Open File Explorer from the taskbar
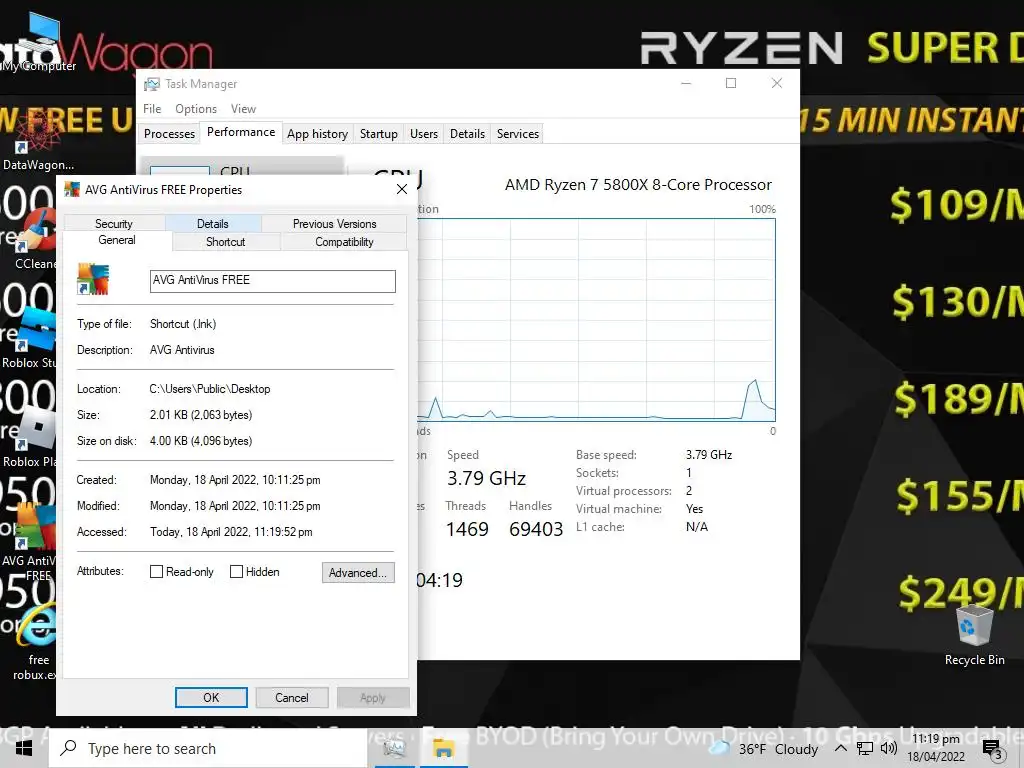The height and width of the screenshot is (768, 1024). tap(443, 748)
